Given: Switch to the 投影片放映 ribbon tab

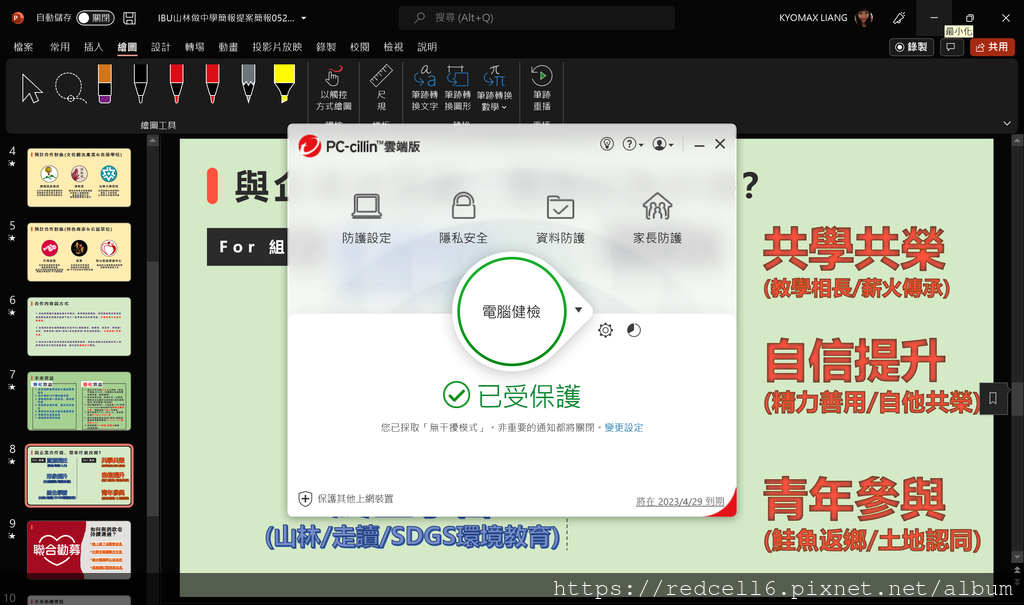Looking at the screenshot, I should tap(277, 47).
